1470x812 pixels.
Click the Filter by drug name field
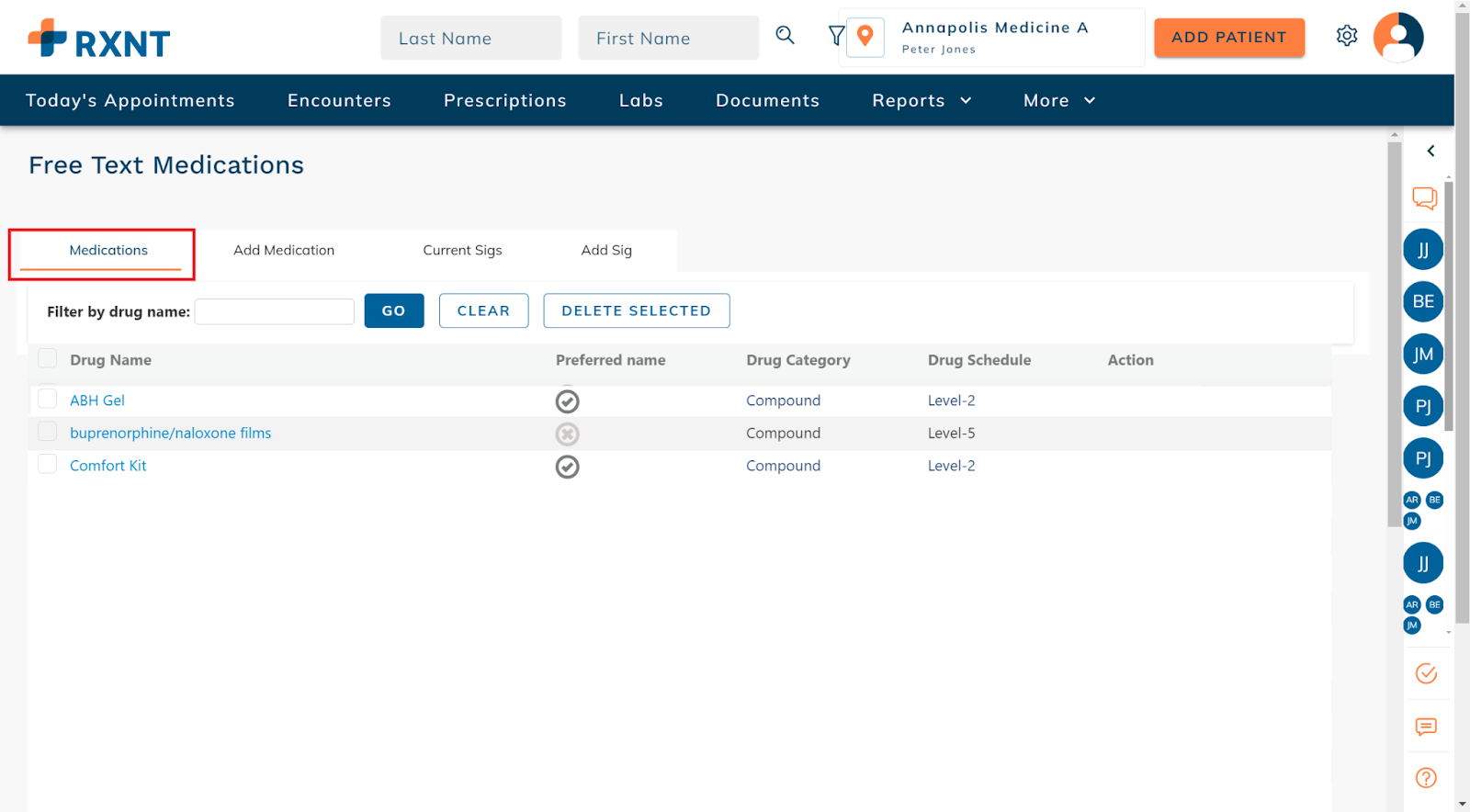[x=275, y=311]
